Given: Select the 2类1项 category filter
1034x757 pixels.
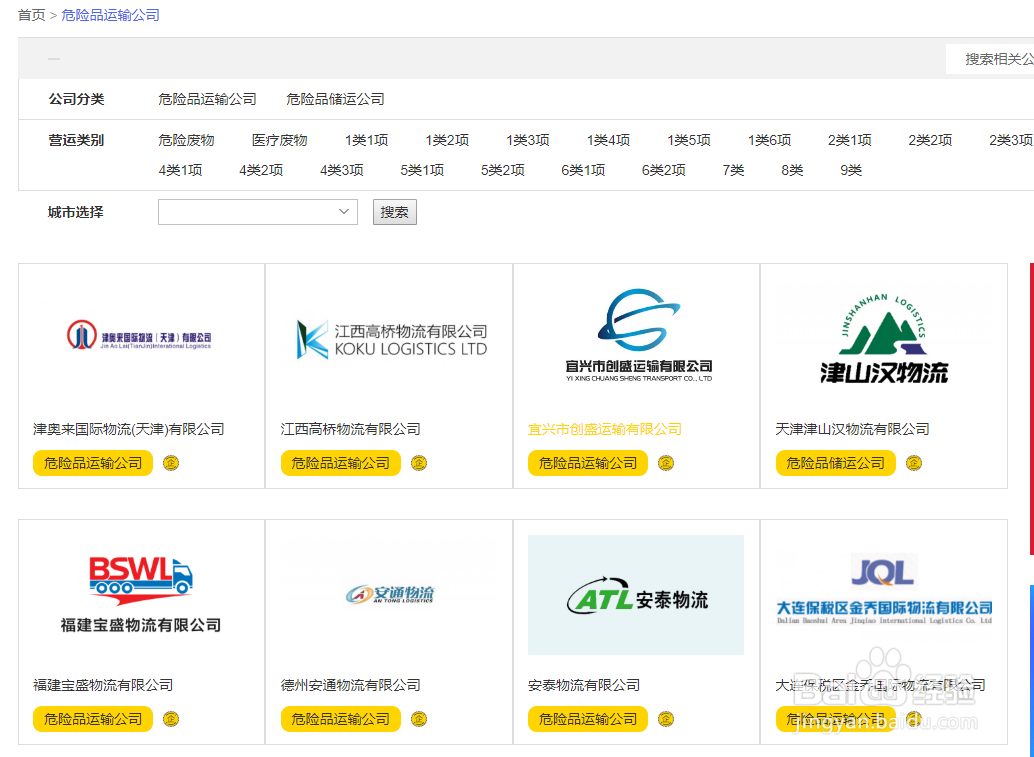Looking at the screenshot, I should [849, 140].
